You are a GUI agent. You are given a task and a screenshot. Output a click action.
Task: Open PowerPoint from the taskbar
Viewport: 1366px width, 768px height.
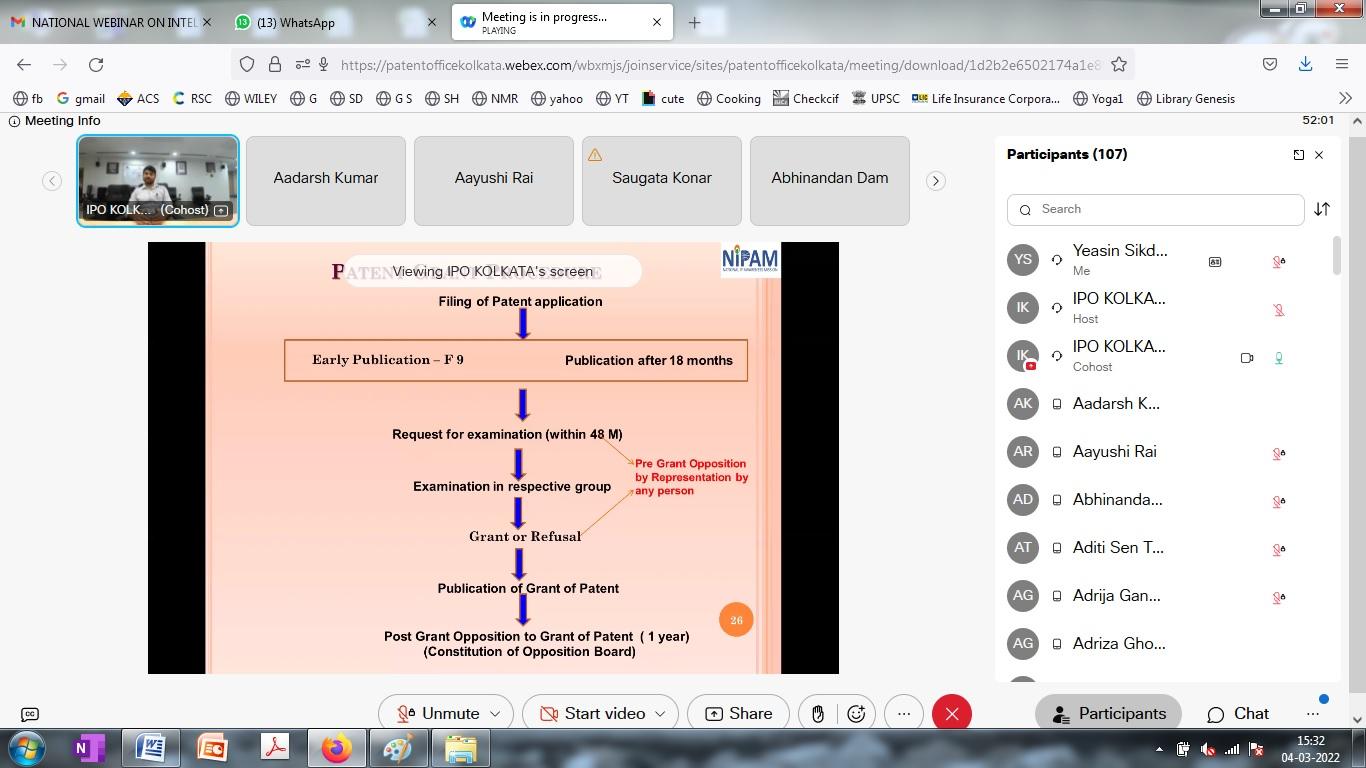click(212, 748)
